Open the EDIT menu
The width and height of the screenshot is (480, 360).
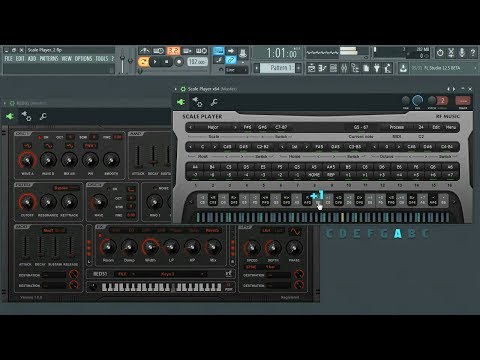click(x=20, y=59)
